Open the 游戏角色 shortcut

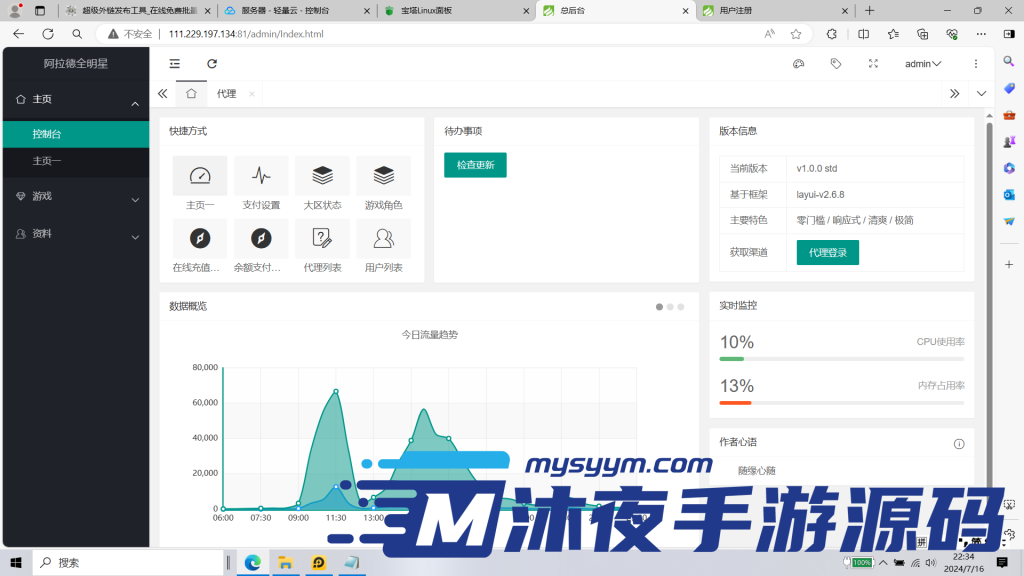(383, 176)
